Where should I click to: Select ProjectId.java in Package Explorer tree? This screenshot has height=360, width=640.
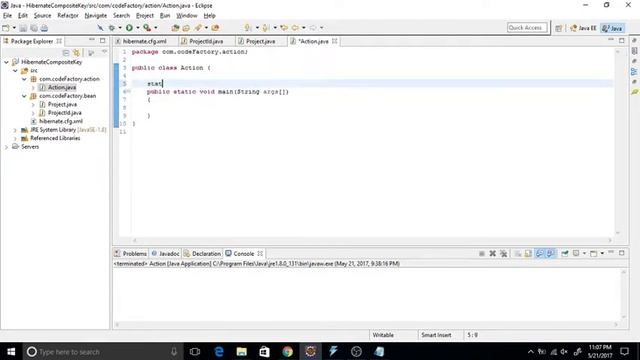(64, 113)
